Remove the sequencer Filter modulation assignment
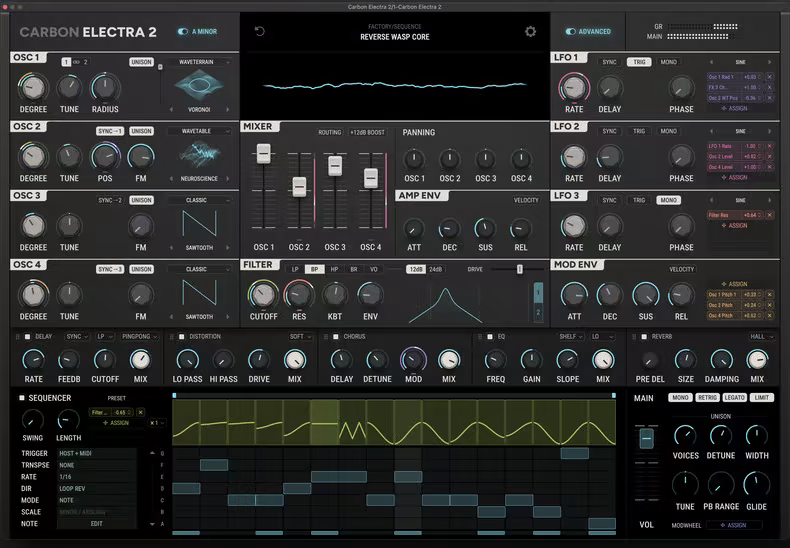The image size is (790, 548). [141, 412]
